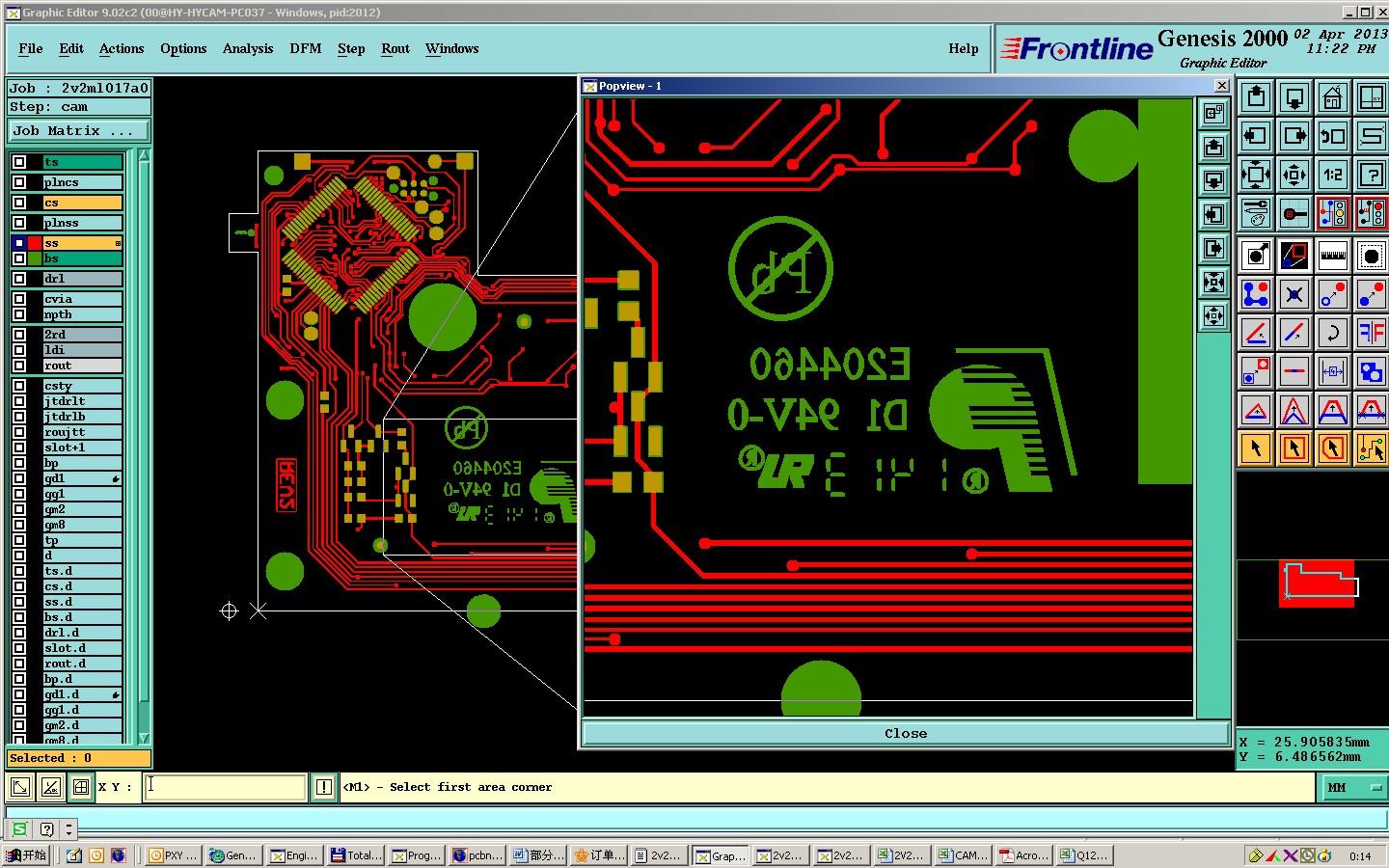Image resolution: width=1389 pixels, height=868 pixels.
Task: Click the rotate arrow tool icon
Action: pos(1332,333)
